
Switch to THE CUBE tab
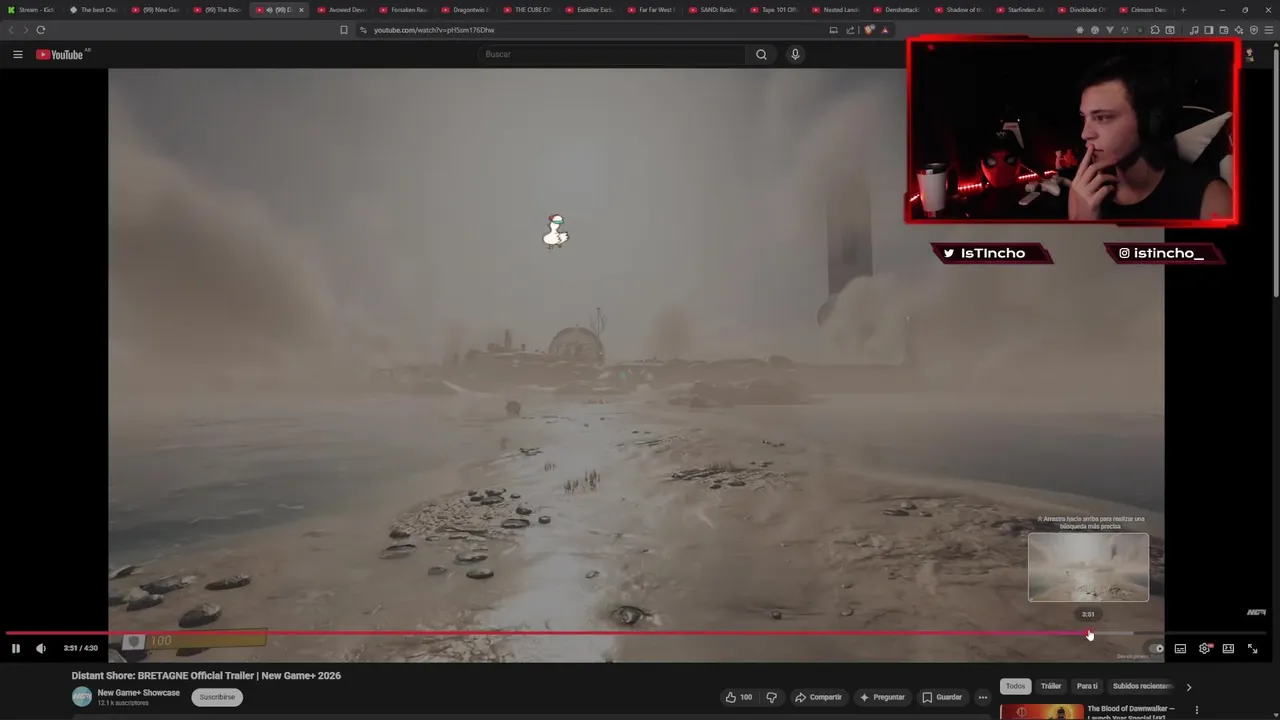coord(526,10)
